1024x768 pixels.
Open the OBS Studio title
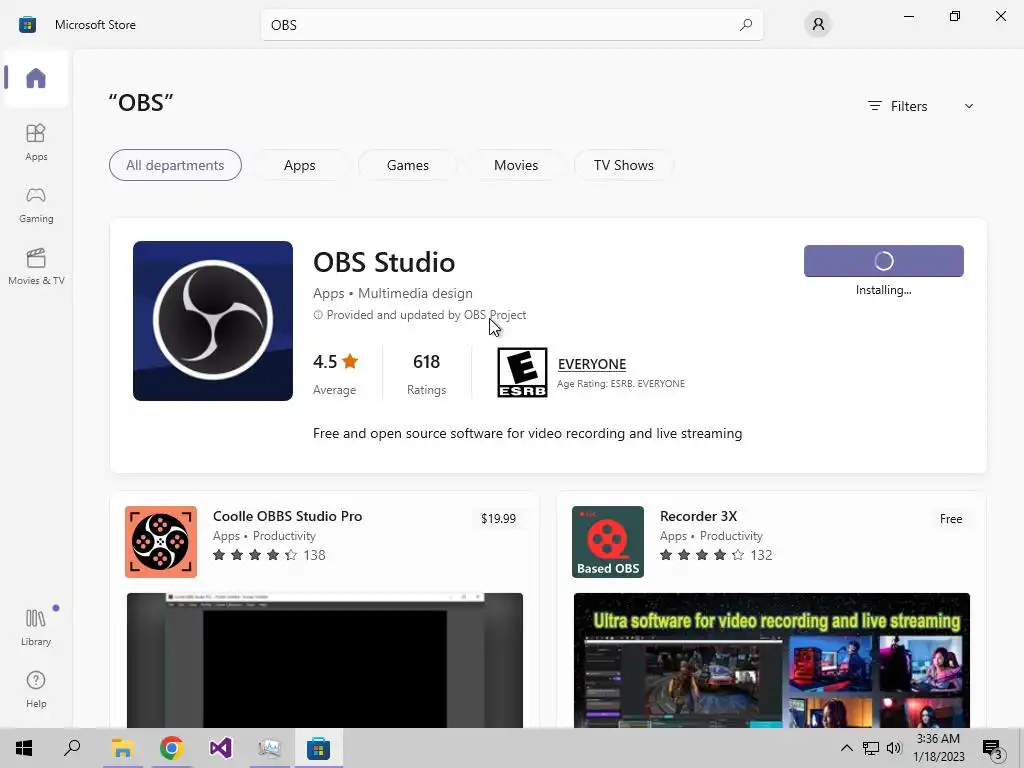point(384,263)
